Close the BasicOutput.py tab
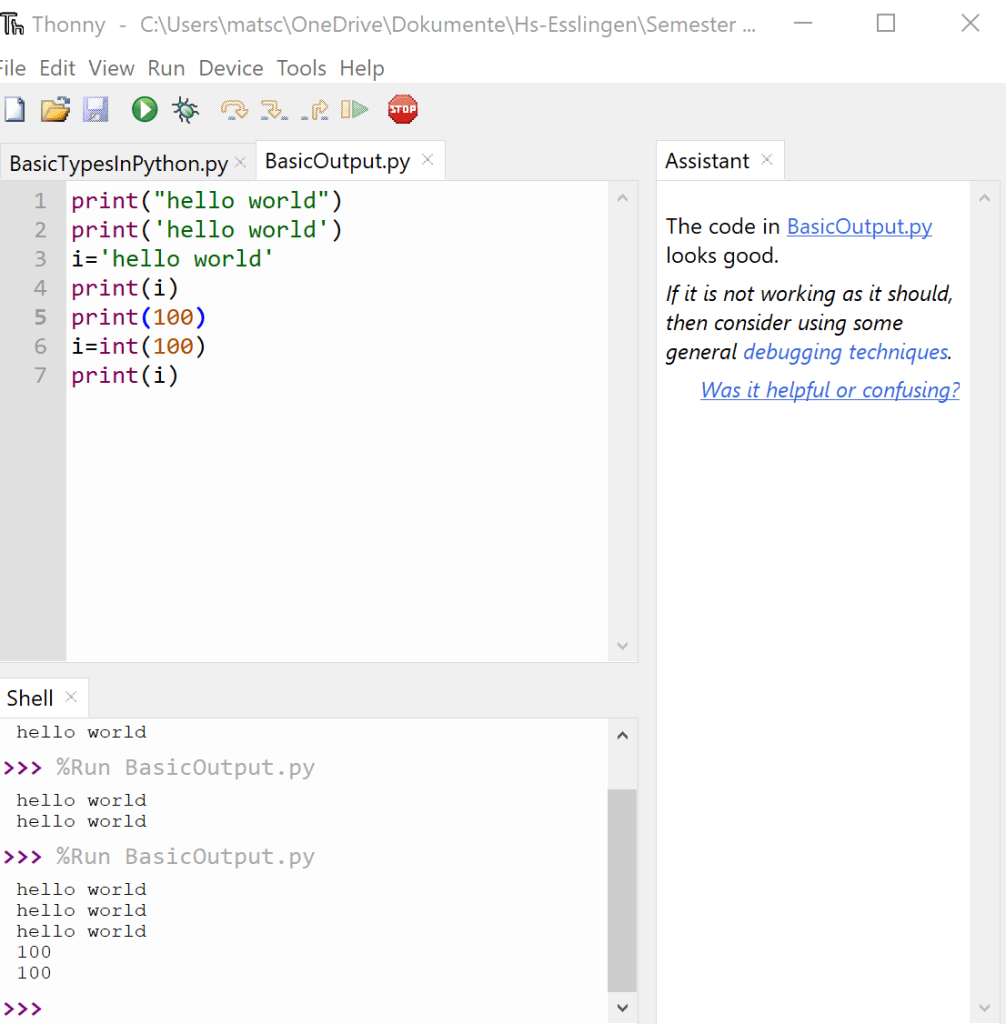 428,159
